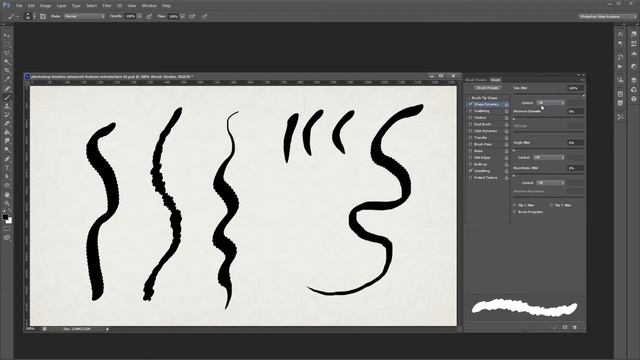Select the Clone Stamp tool
This screenshot has height=360, width=640.
7,106
